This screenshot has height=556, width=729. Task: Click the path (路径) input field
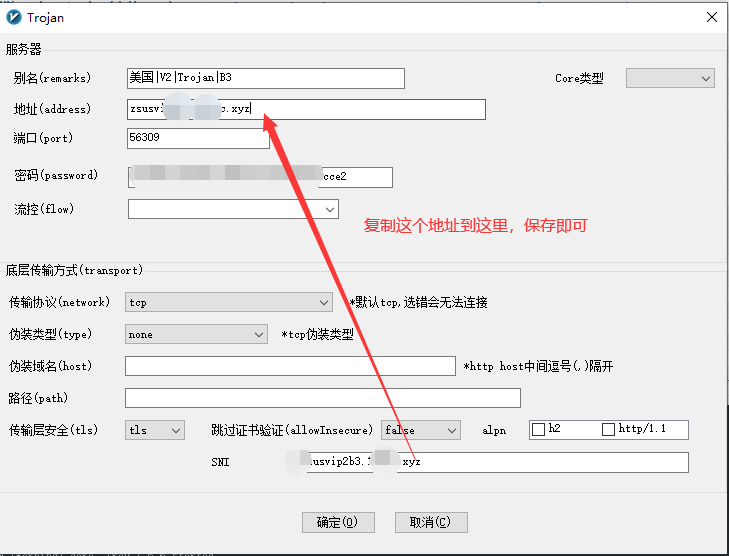pyautogui.click(x=323, y=398)
